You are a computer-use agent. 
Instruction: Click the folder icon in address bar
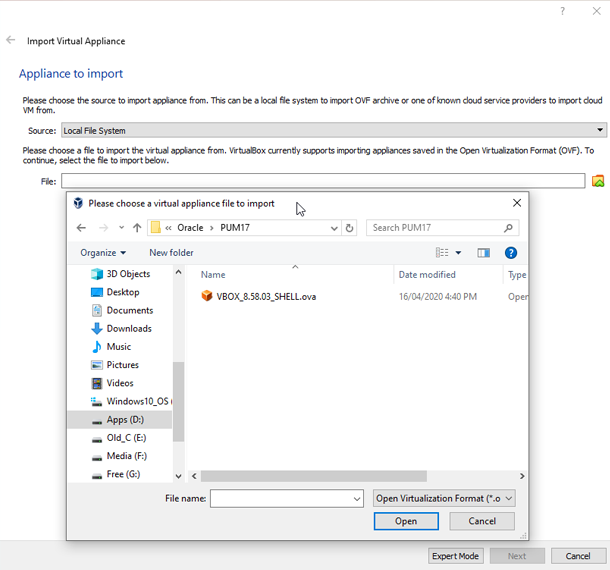coord(156,227)
